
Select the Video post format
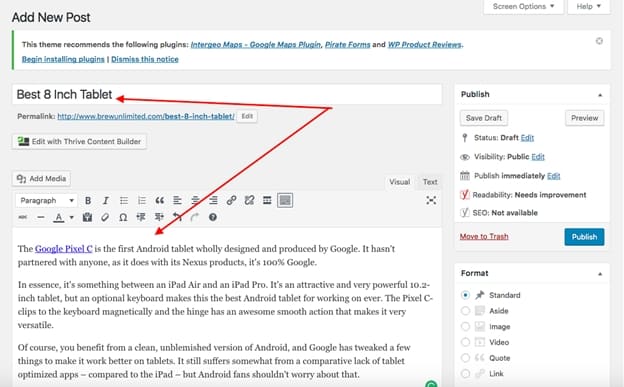pos(465,342)
